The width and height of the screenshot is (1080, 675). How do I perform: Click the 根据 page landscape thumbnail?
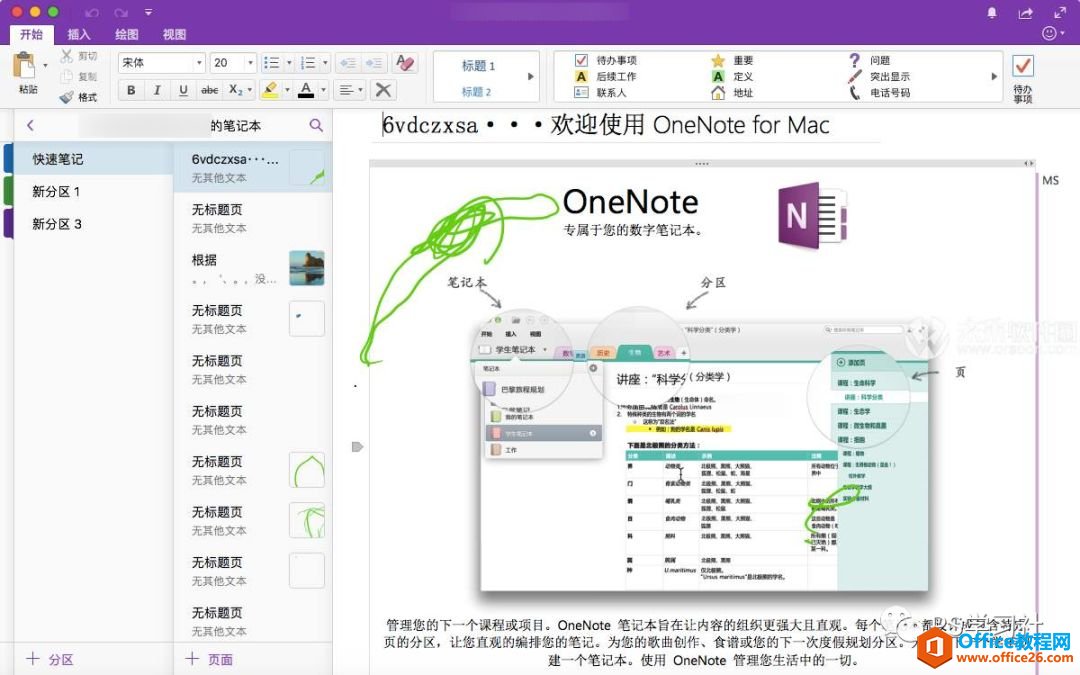click(x=307, y=268)
